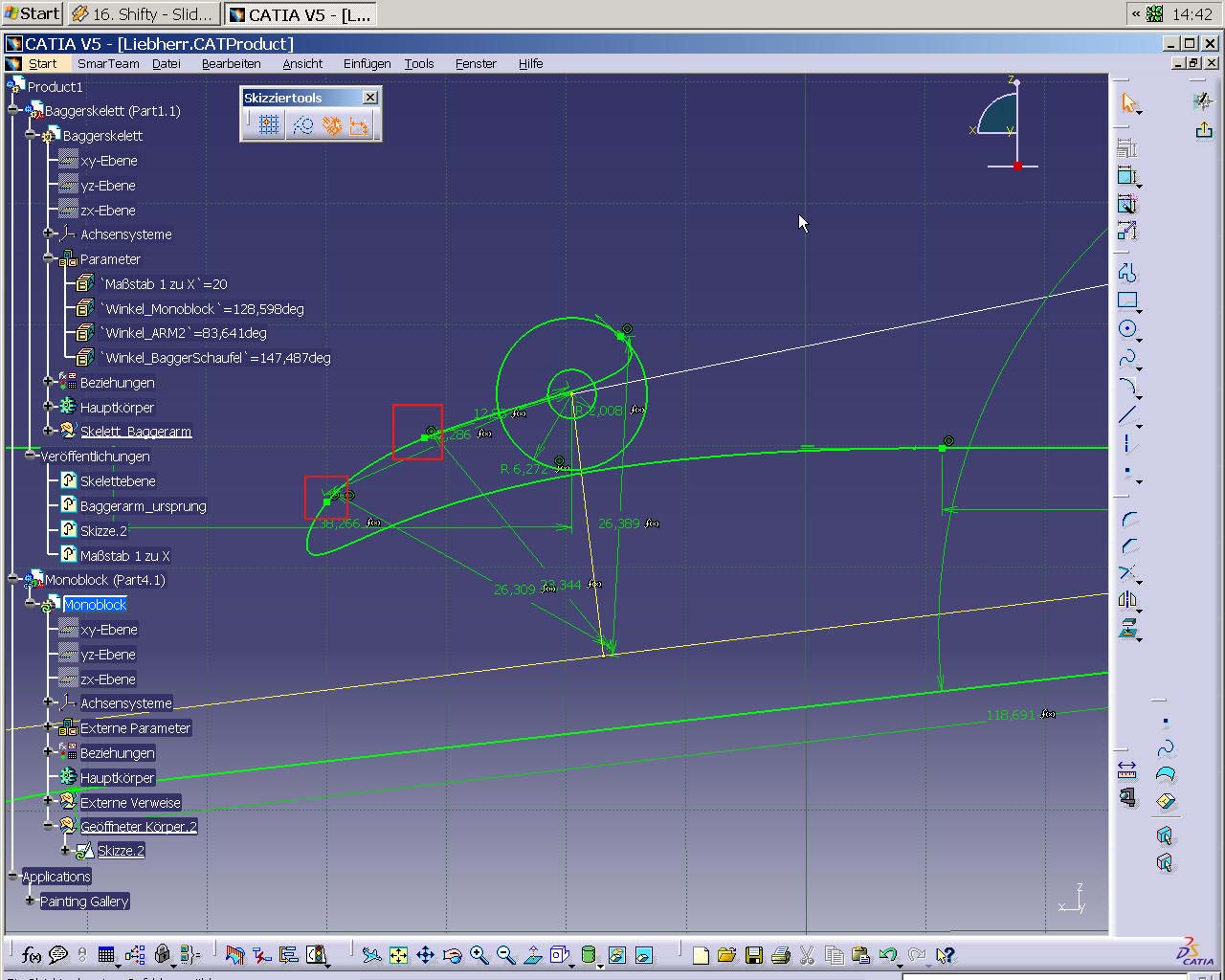Click the Pan view icon
This screenshot has height=980, width=1225.
tap(425, 954)
